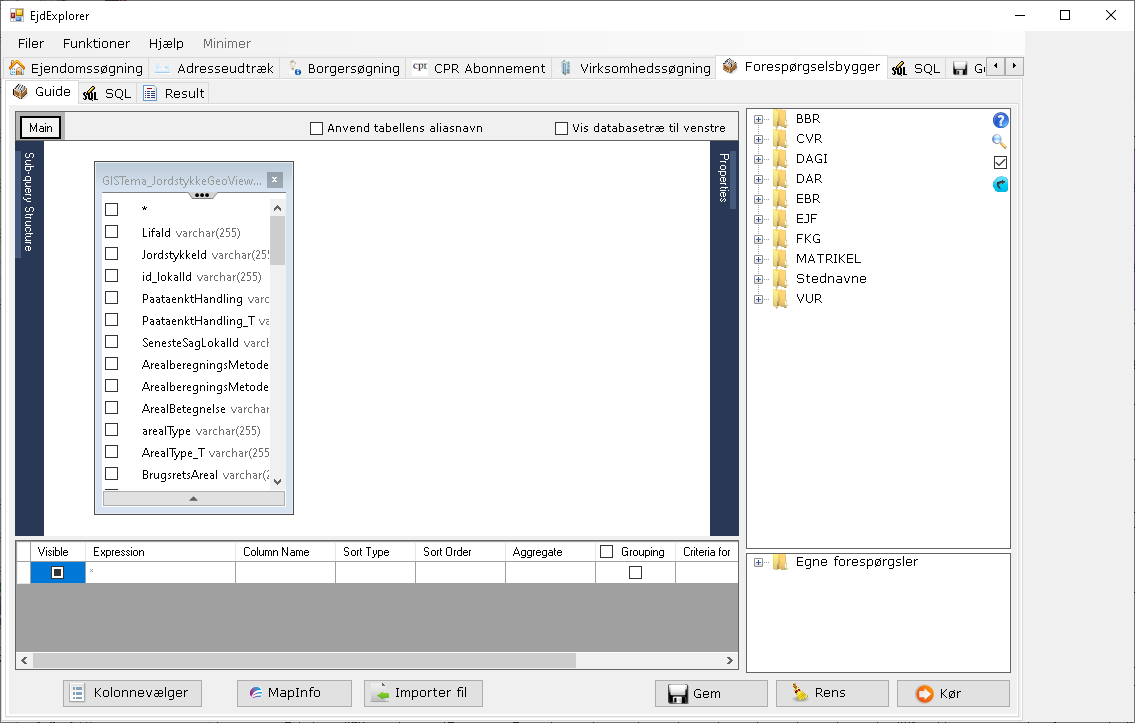Run the query with Kør button
The height and width of the screenshot is (723, 1135).
coord(953,693)
